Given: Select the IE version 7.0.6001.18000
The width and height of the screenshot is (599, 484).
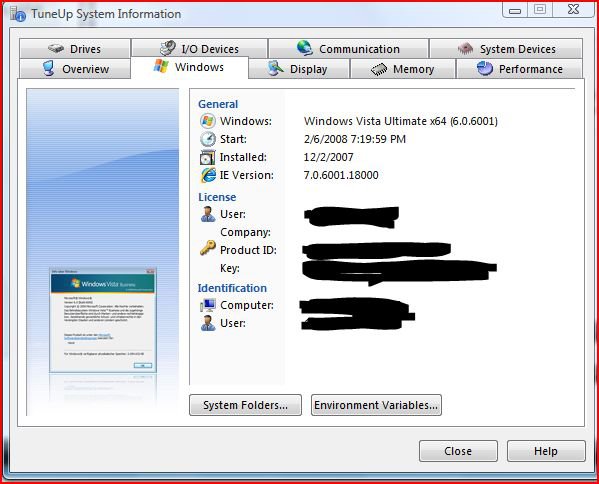Looking at the screenshot, I should click(x=341, y=175).
